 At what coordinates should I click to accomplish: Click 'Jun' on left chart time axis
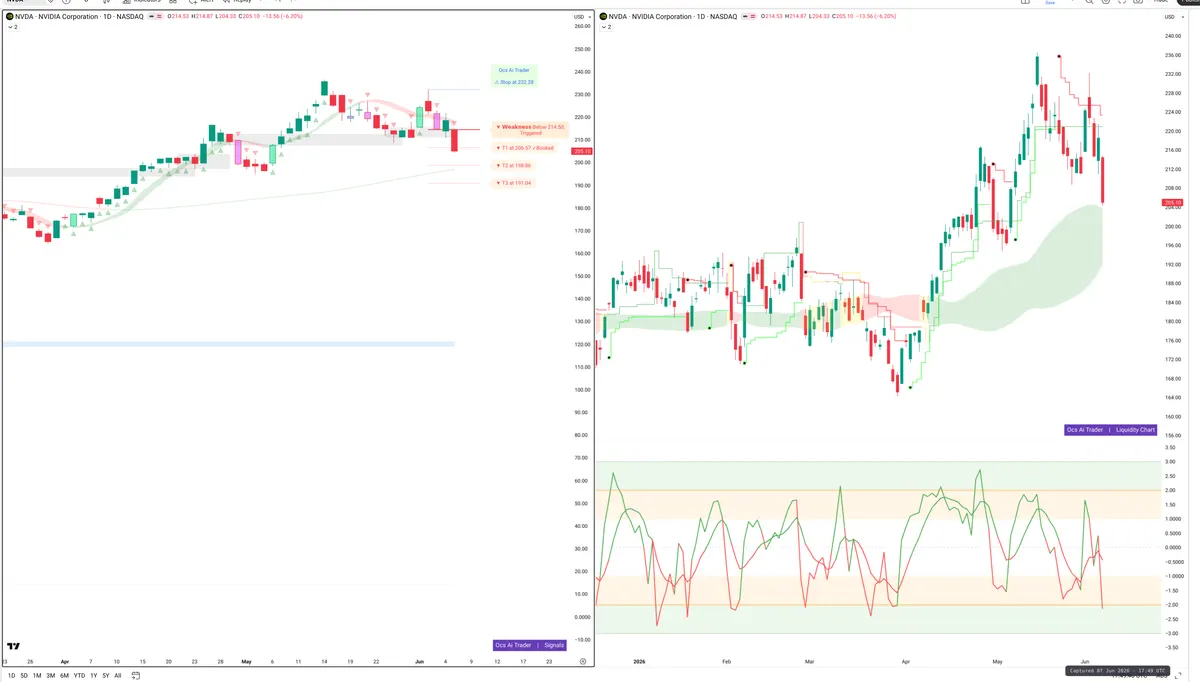pos(419,662)
